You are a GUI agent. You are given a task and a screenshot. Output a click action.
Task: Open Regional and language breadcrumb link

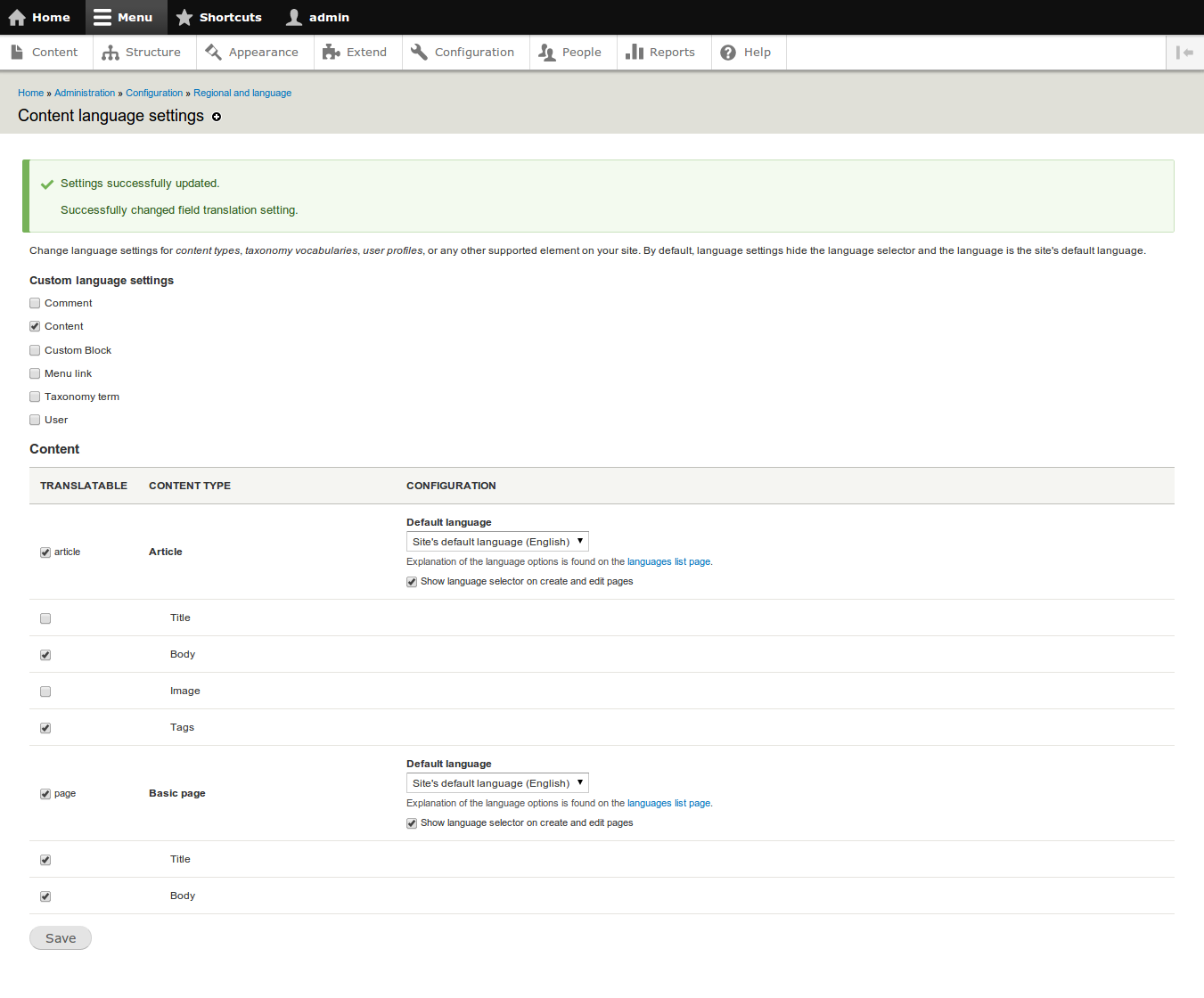[242, 93]
